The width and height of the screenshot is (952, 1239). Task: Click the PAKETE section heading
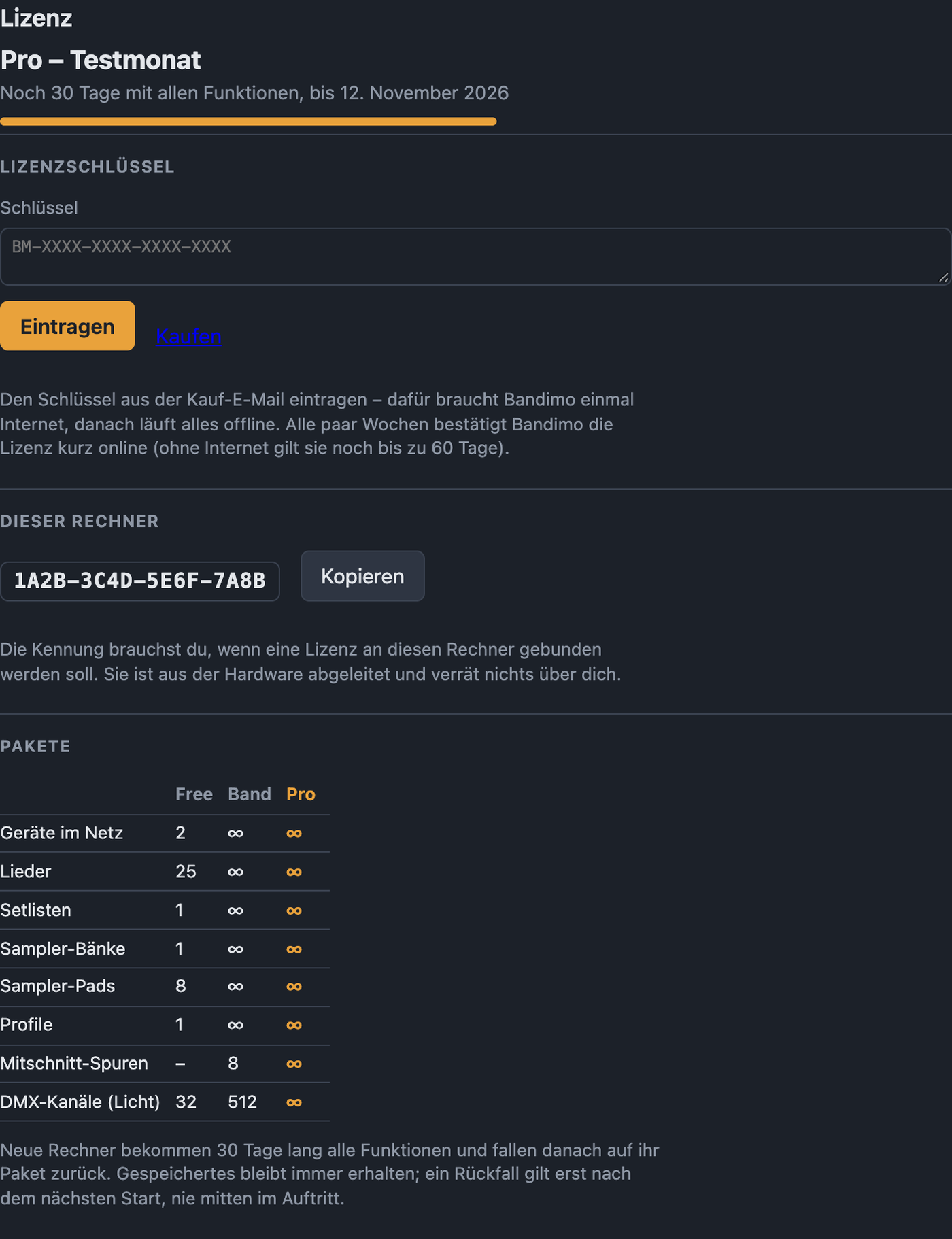35,746
